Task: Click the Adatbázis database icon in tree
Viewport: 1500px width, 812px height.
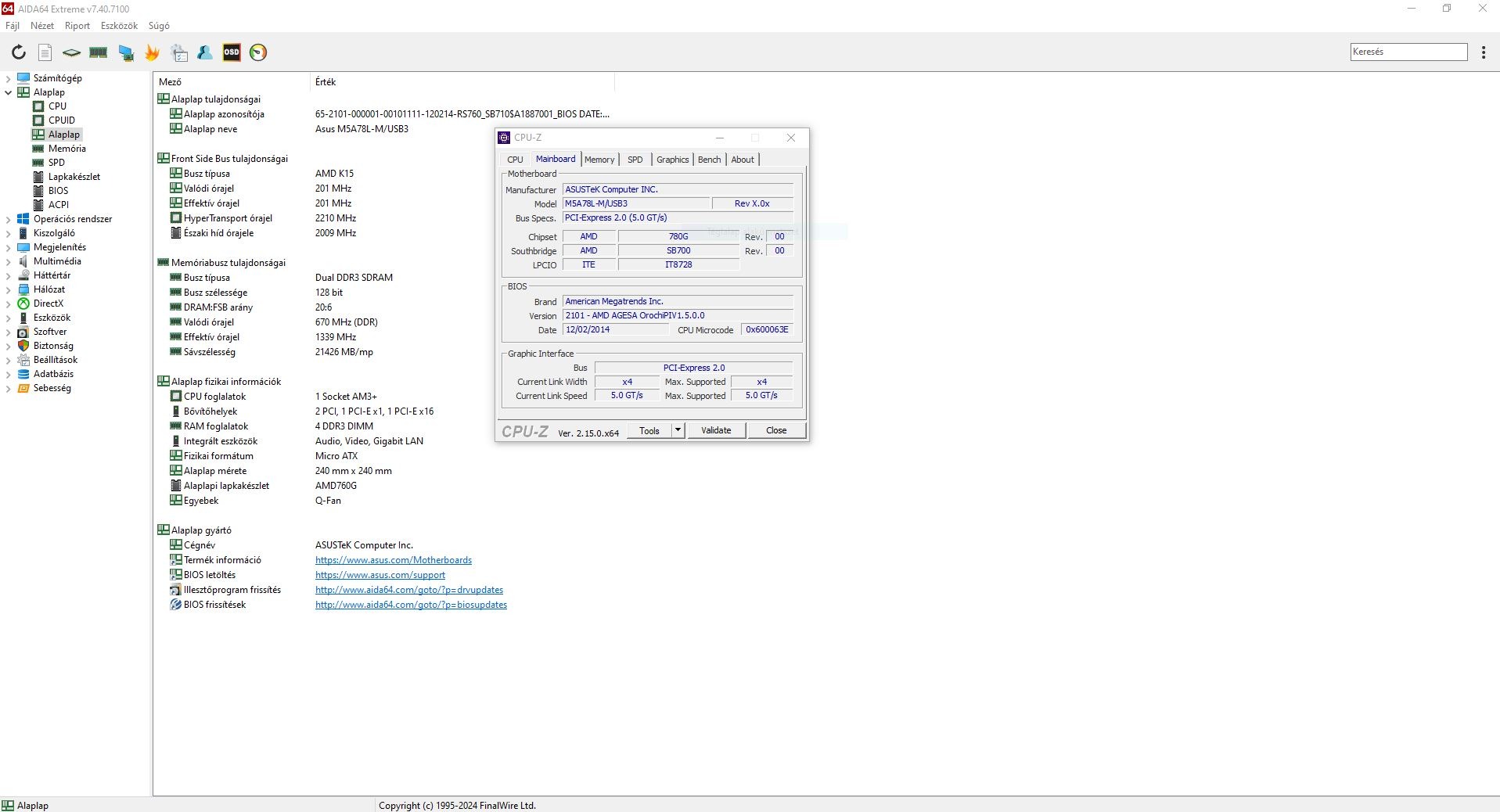Action: point(23,374)
